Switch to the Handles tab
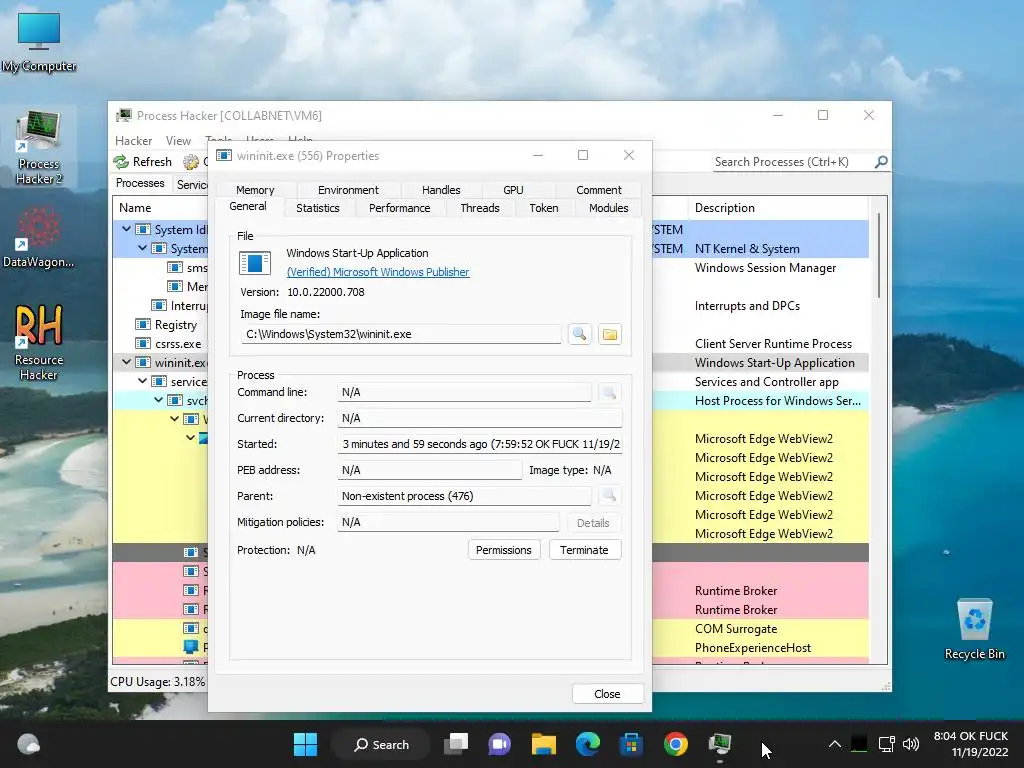Viewport: 1024px width, 768px height. (x=441, y=190)
